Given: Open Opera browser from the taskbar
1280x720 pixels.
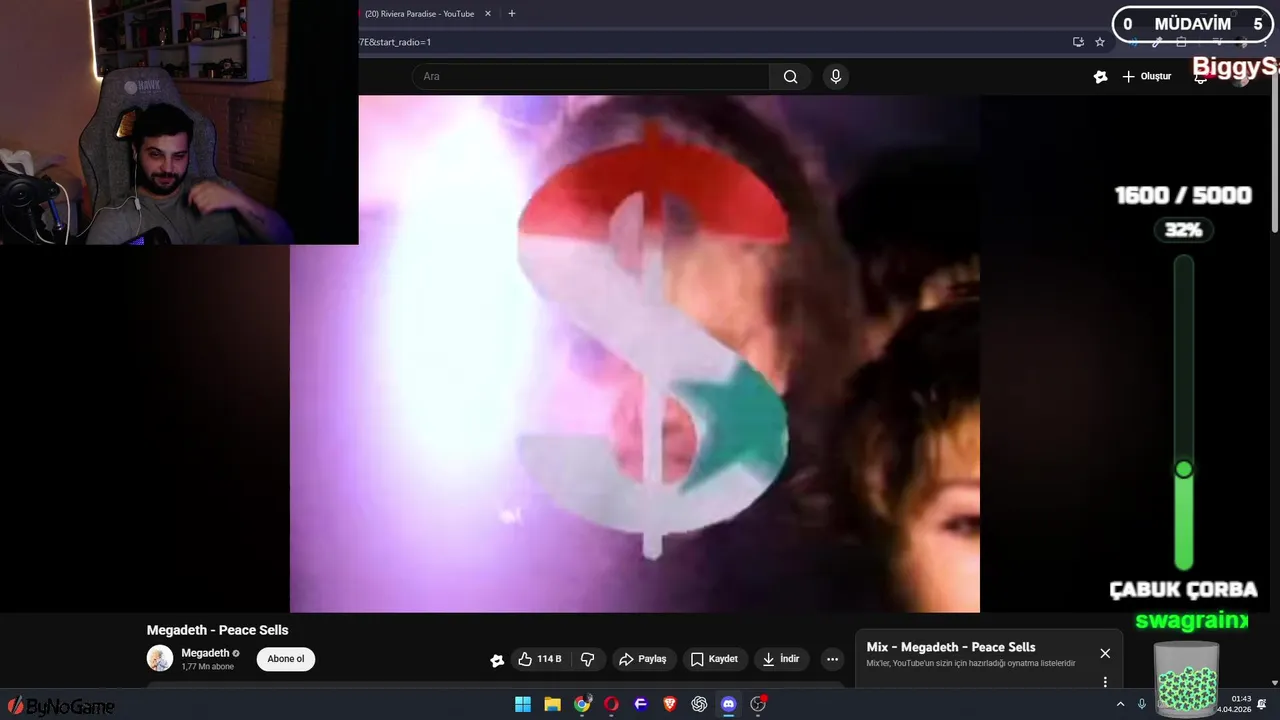Looking at the screenshot, I should click(611, 704).
